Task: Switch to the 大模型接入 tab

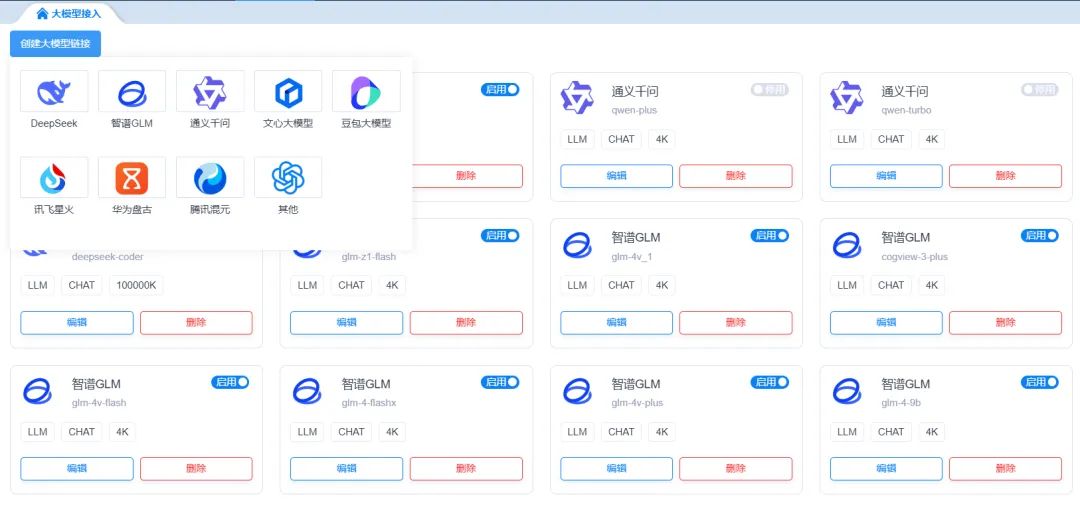Action: click(x=68, y=14)
